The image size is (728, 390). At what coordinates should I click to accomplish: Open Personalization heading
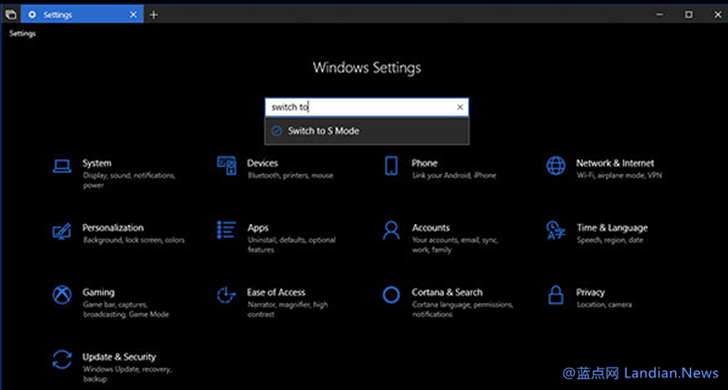click(113, 228)
